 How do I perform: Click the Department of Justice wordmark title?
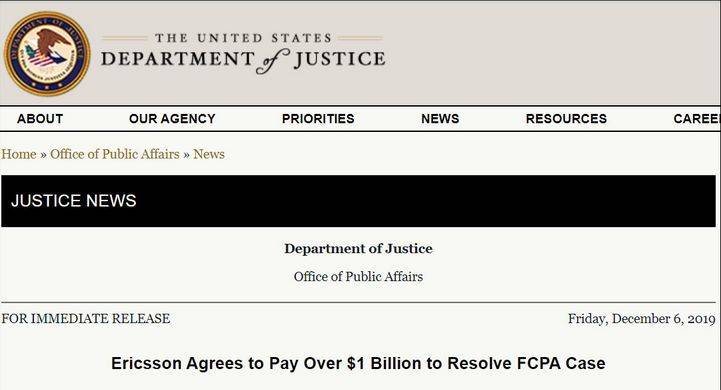(x=243, y=61)
